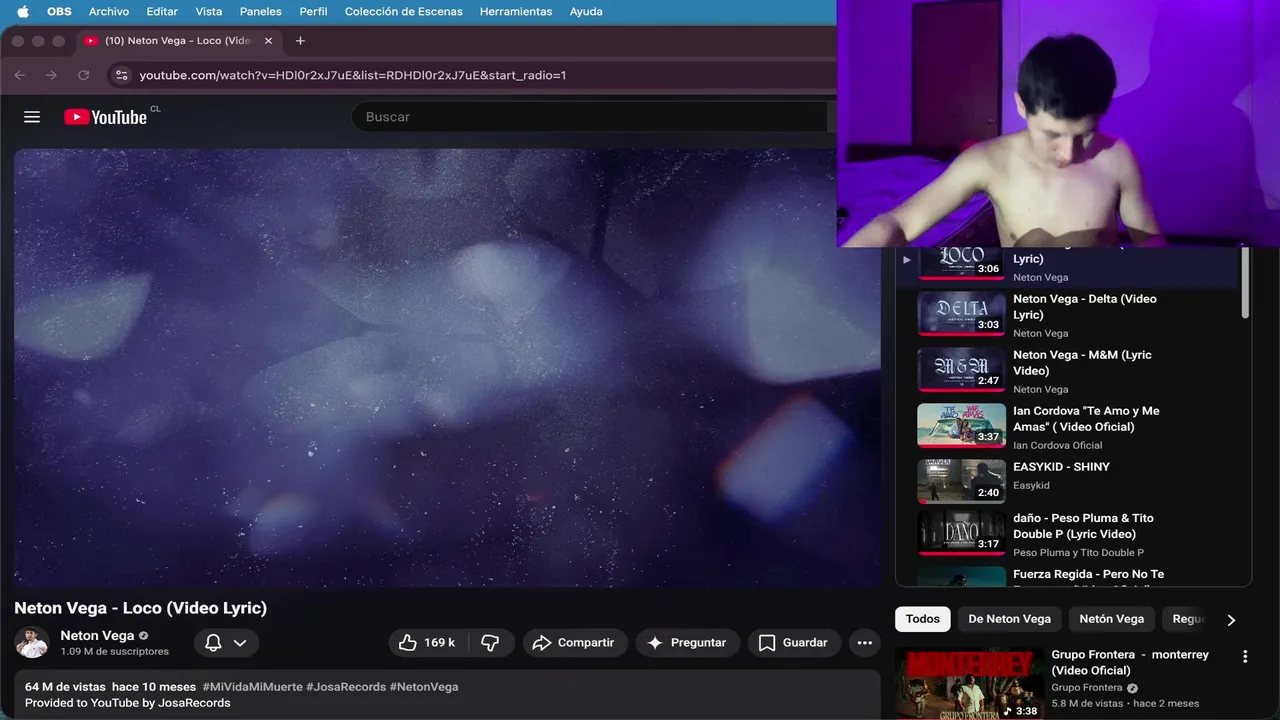Open Grupo Frontera - monterrey (Video Oficial) title
Viewport: 1280px width, 720px height.
[1130, 662]
